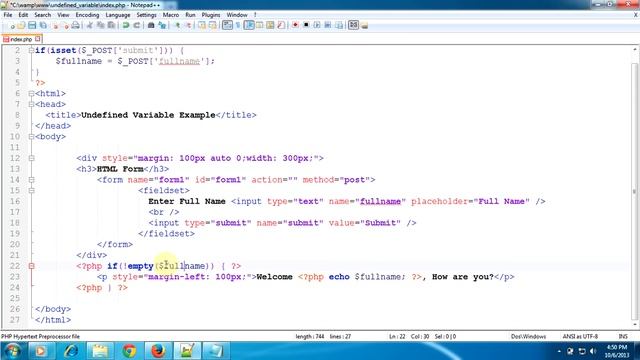Click the Copy toolbar icon
Image resolution: width=640 pixels, height=360 pixels.
tap(100, 25)
